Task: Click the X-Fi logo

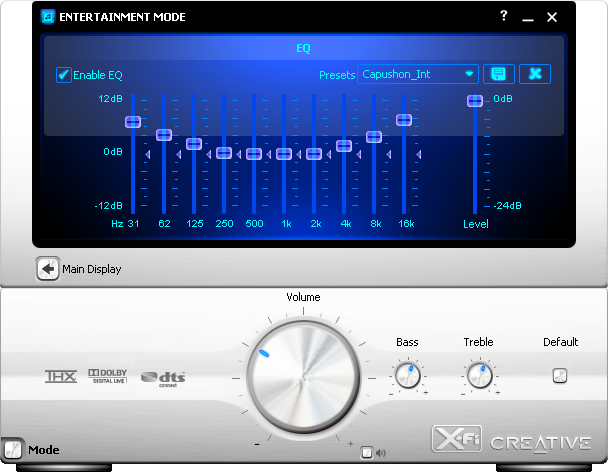Action: (456, 439)
